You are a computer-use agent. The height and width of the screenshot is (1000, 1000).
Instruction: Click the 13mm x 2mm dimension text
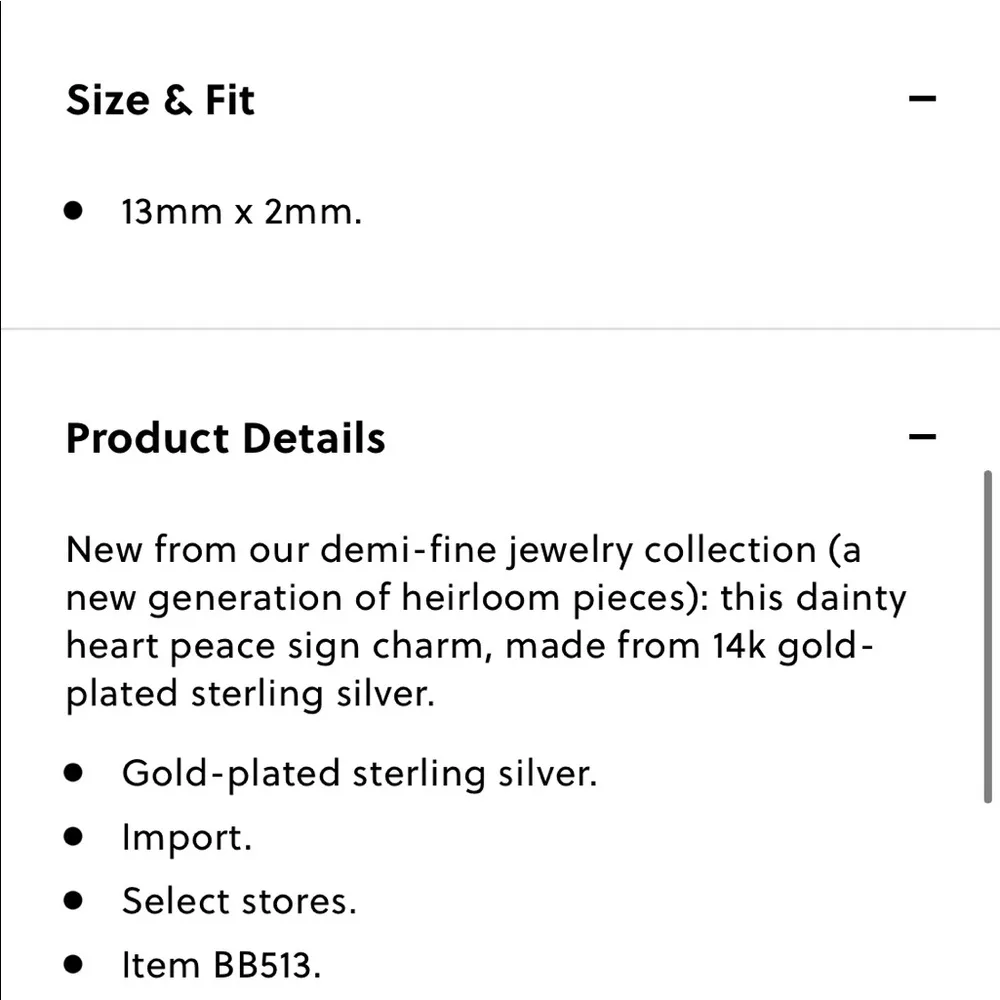[x=241, y=212]
